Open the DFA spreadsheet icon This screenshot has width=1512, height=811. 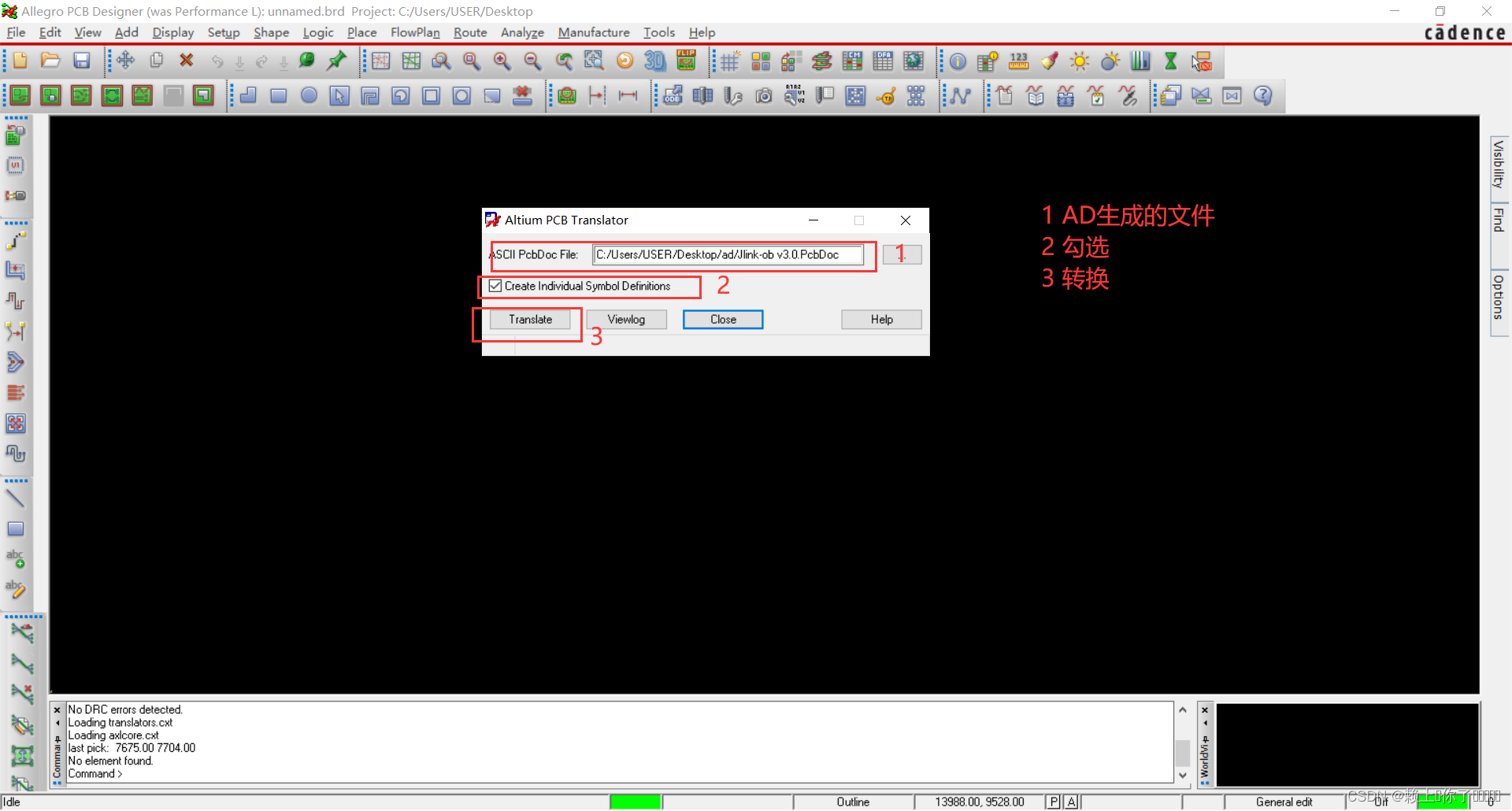[883, 61]
